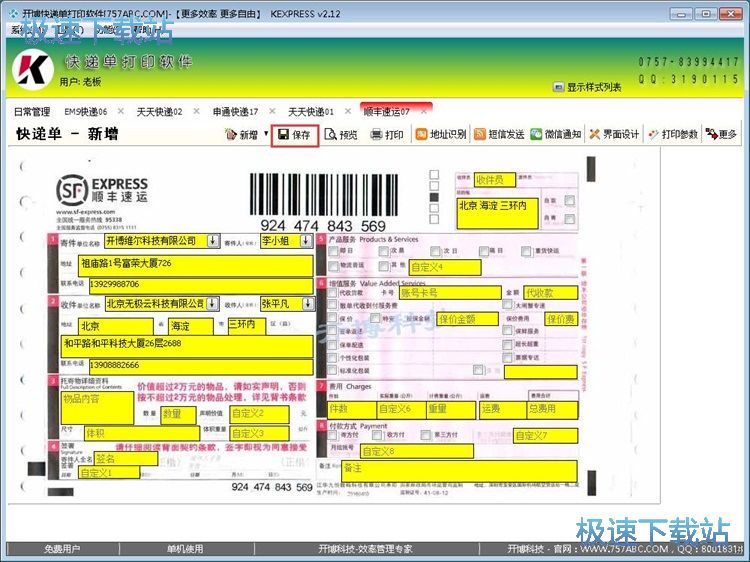Click the 保价金额 insured amount field

pyautogui.click(x=468, y=319)
